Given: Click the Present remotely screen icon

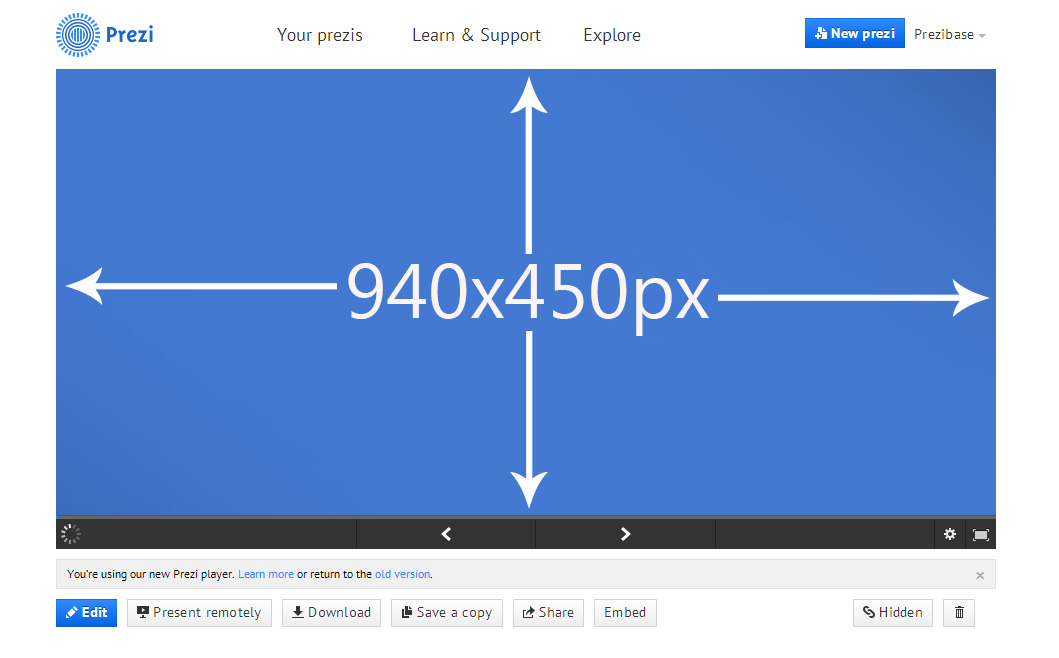Looking at the screenshot, I should [199, 612].
